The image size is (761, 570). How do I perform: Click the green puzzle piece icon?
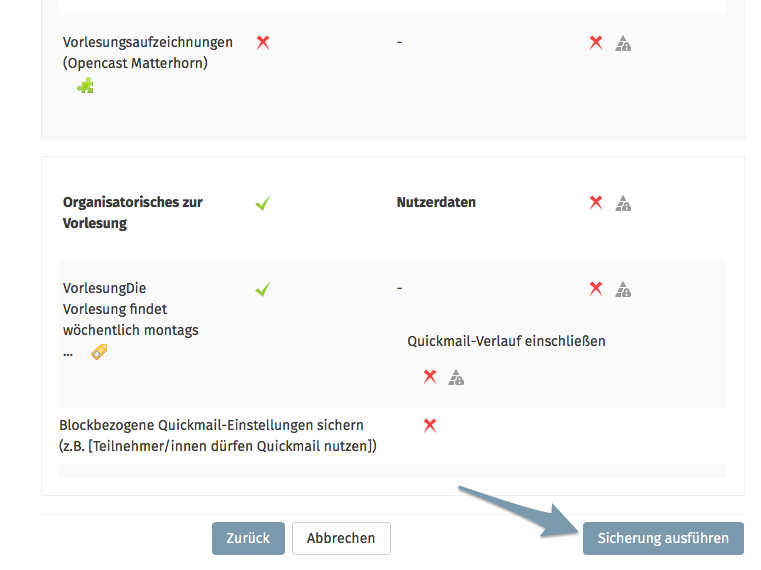tap(86, 87)
